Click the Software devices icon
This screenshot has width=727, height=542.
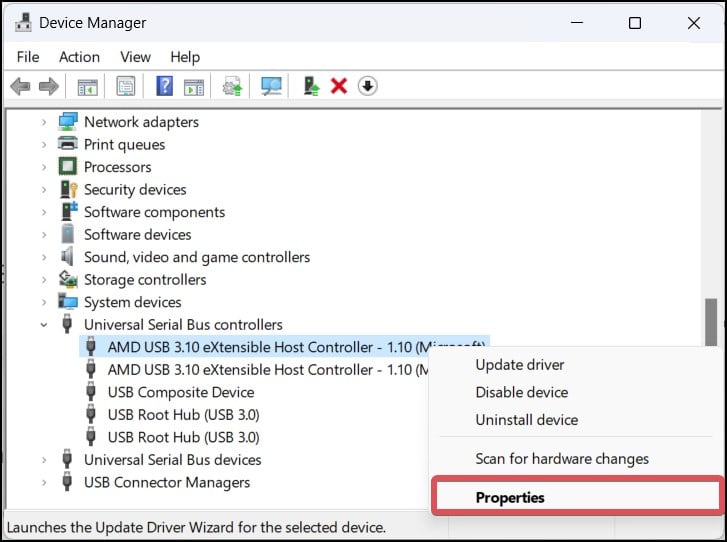(68, 234)
